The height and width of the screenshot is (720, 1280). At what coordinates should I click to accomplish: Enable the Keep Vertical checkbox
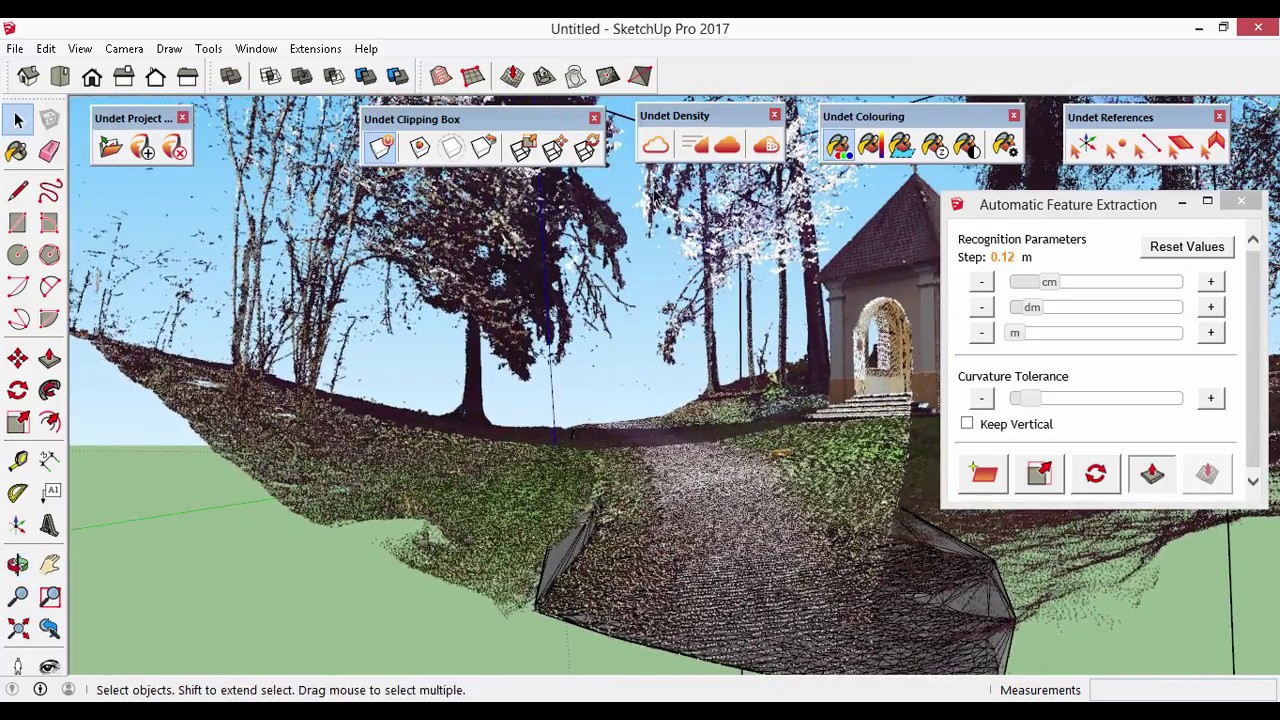tap(967, 424)
